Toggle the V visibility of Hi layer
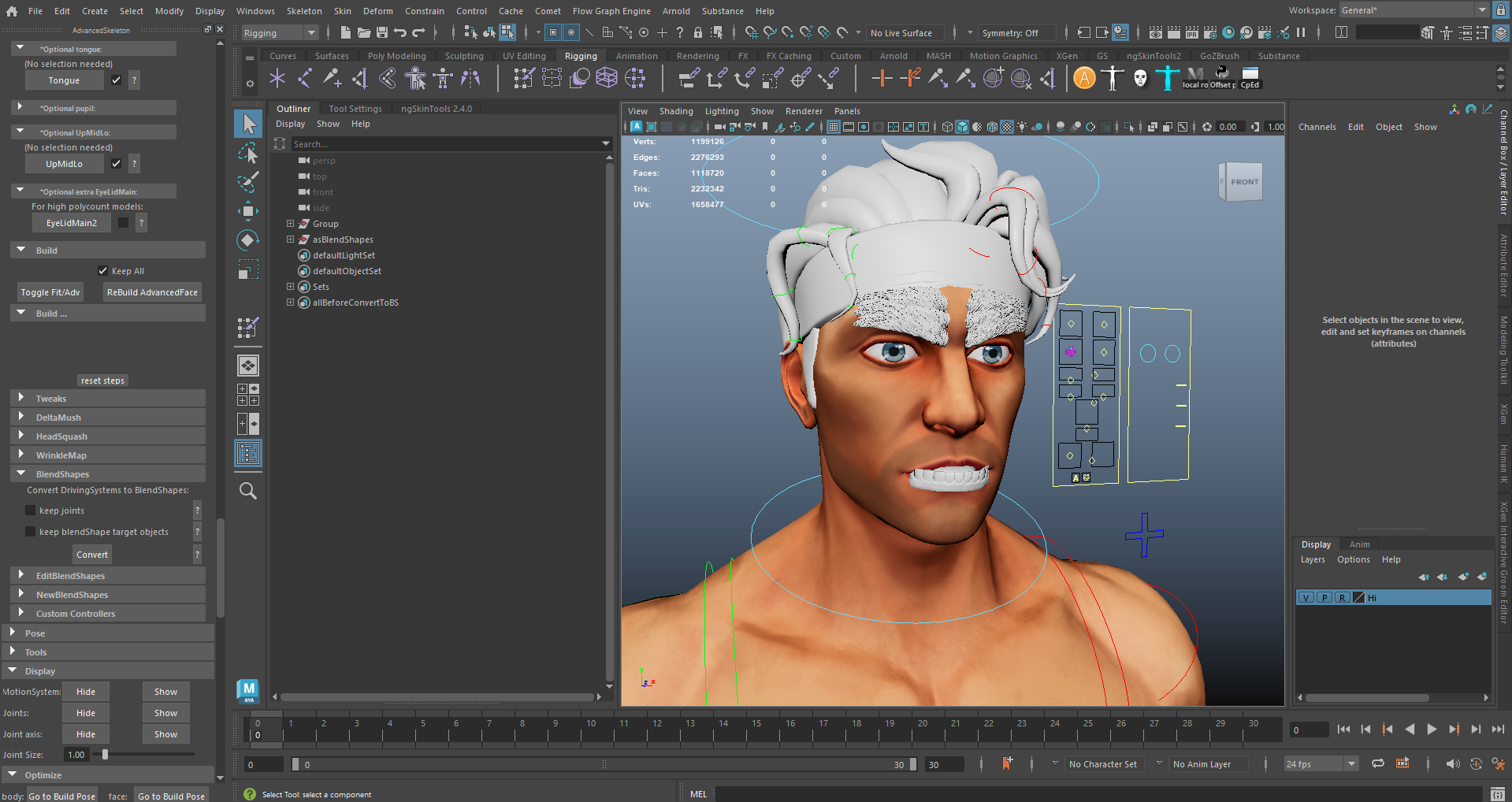Screen dimensions: 1512x802 (1306, 598)
